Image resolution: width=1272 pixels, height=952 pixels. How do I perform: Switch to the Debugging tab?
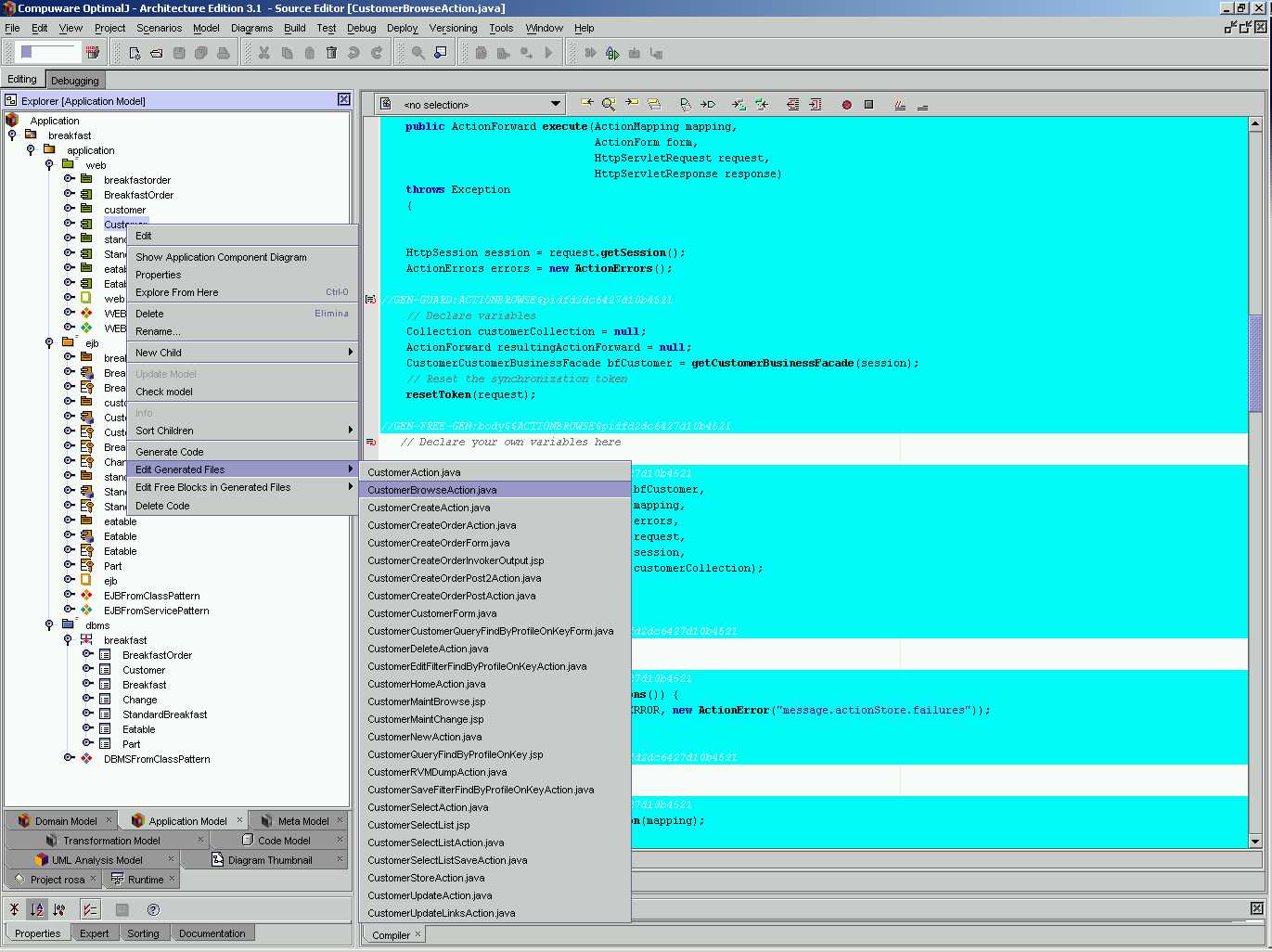coord(74,81)
